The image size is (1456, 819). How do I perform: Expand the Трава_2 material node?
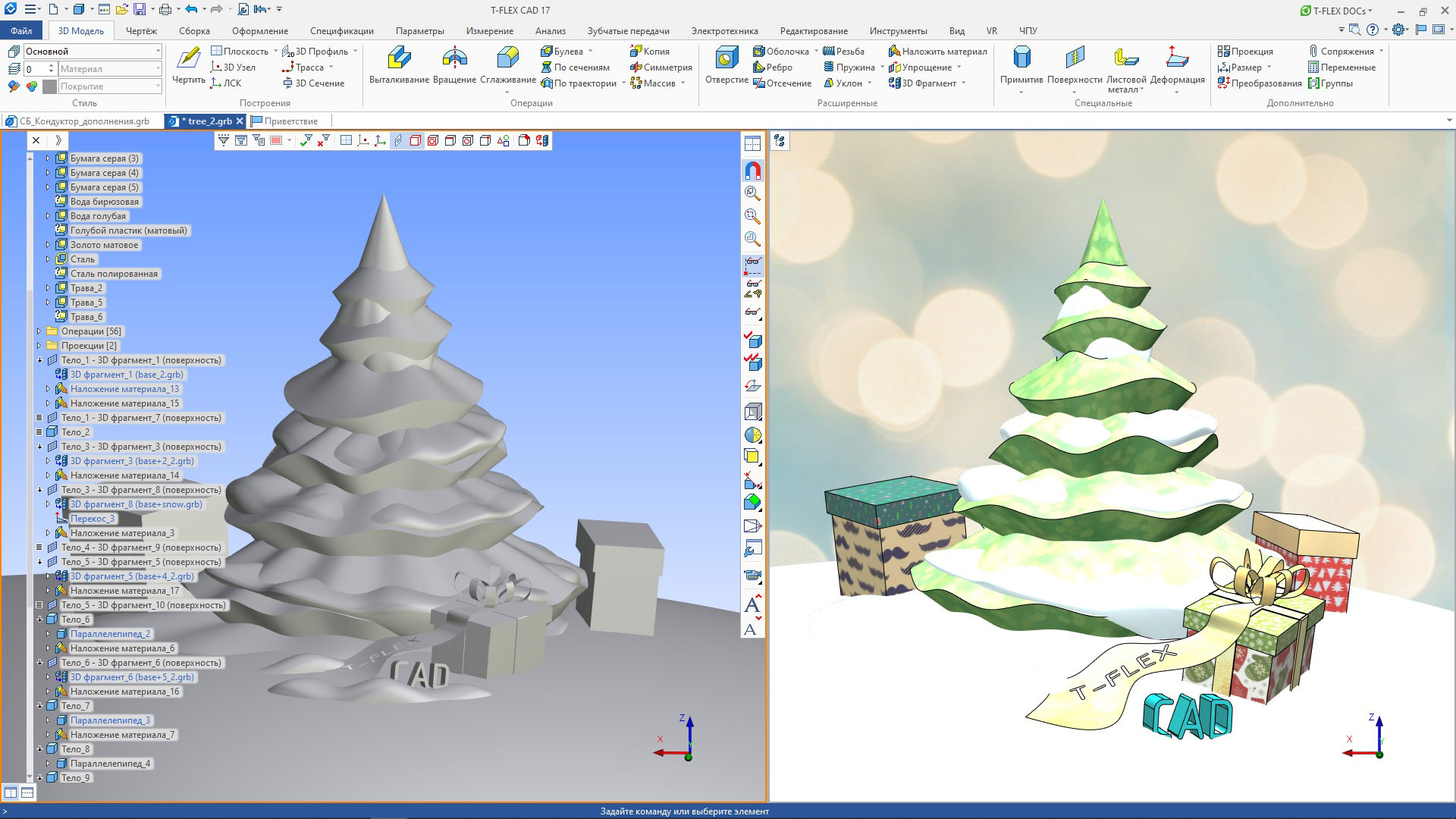coord(48,288)
